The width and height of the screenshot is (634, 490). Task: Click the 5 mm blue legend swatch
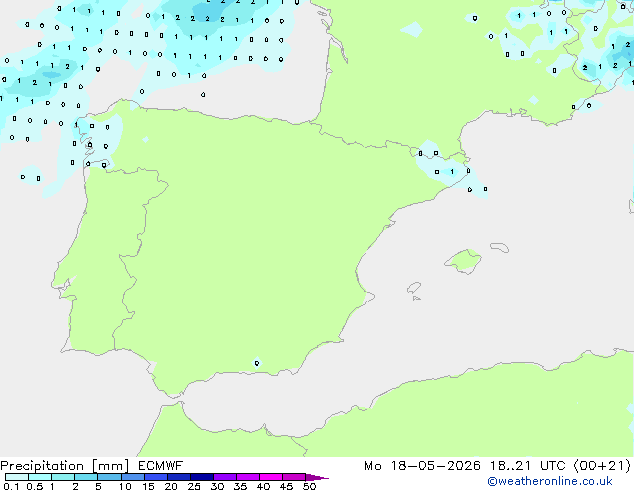click(109, 477)
